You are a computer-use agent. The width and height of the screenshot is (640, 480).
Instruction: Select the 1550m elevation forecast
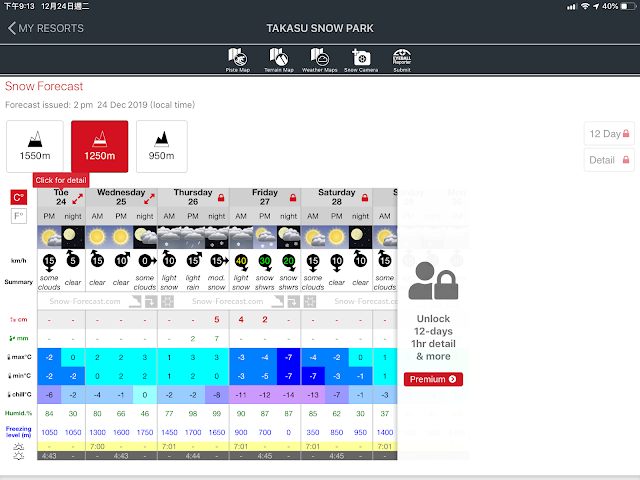point(35,146)
